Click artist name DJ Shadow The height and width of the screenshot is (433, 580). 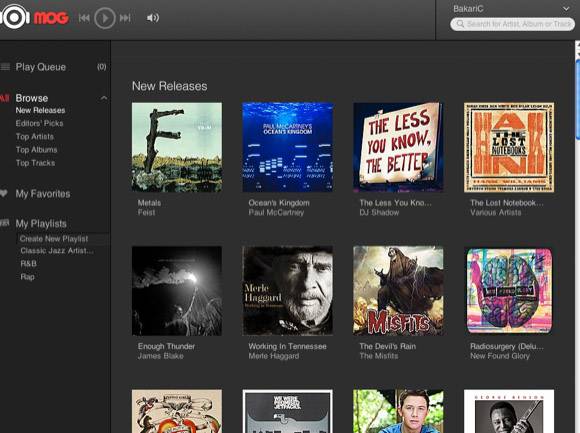[379, 213]
